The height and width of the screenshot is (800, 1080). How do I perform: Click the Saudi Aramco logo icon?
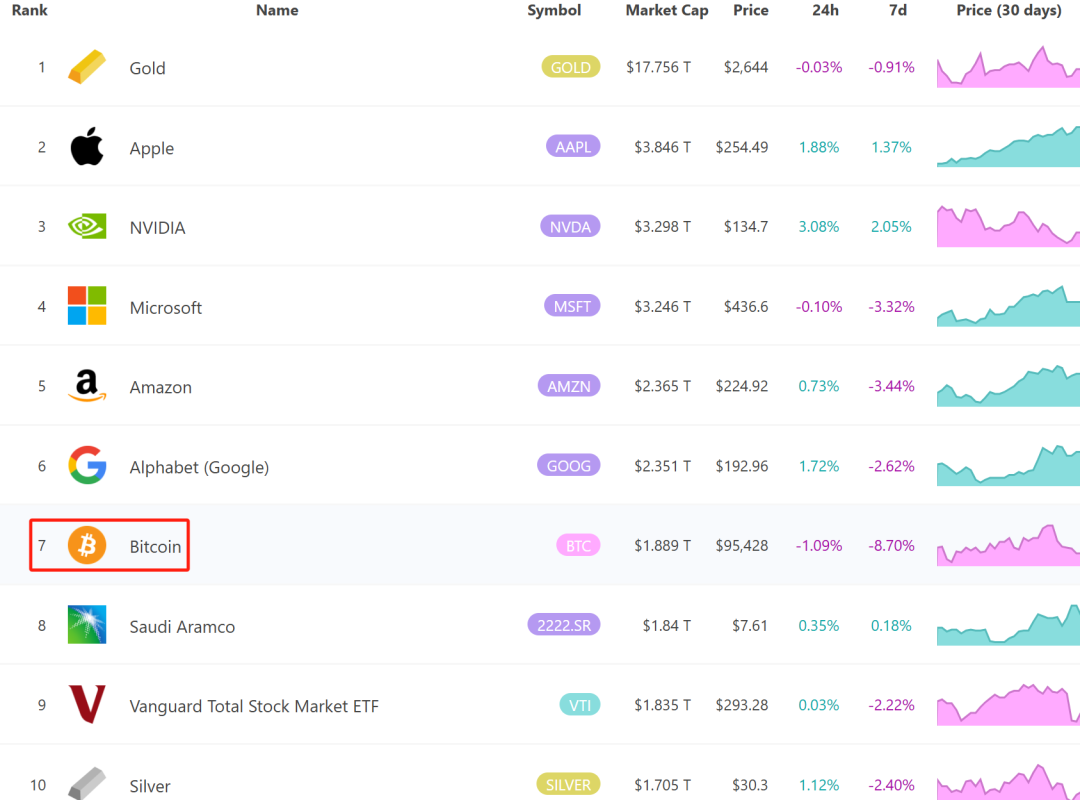coord(87,625)
